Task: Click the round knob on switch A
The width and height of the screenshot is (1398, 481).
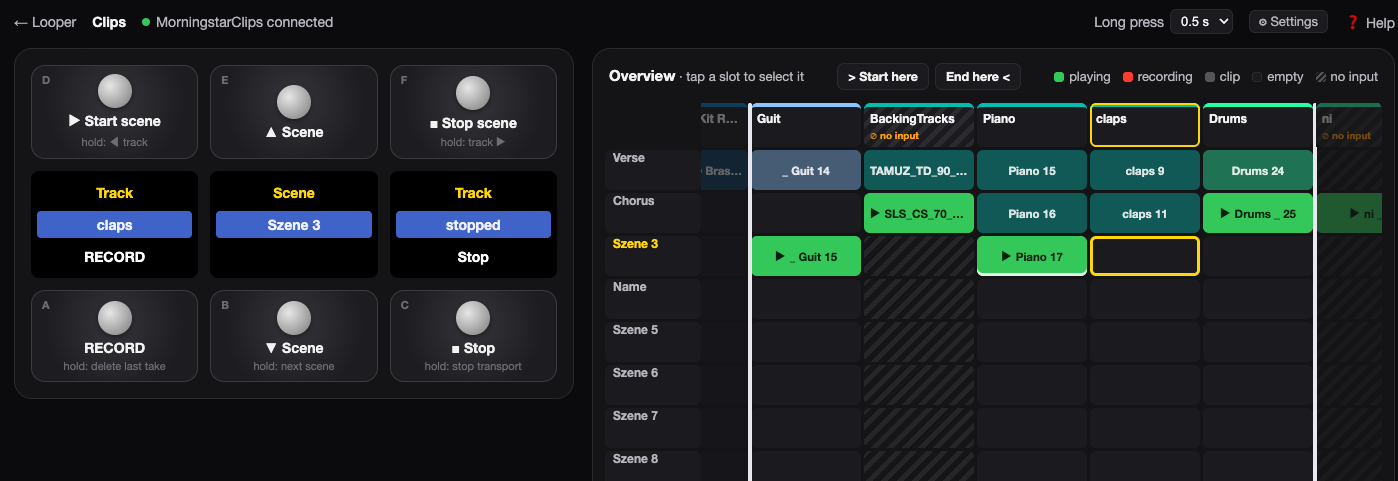Action: pos(115,318)
